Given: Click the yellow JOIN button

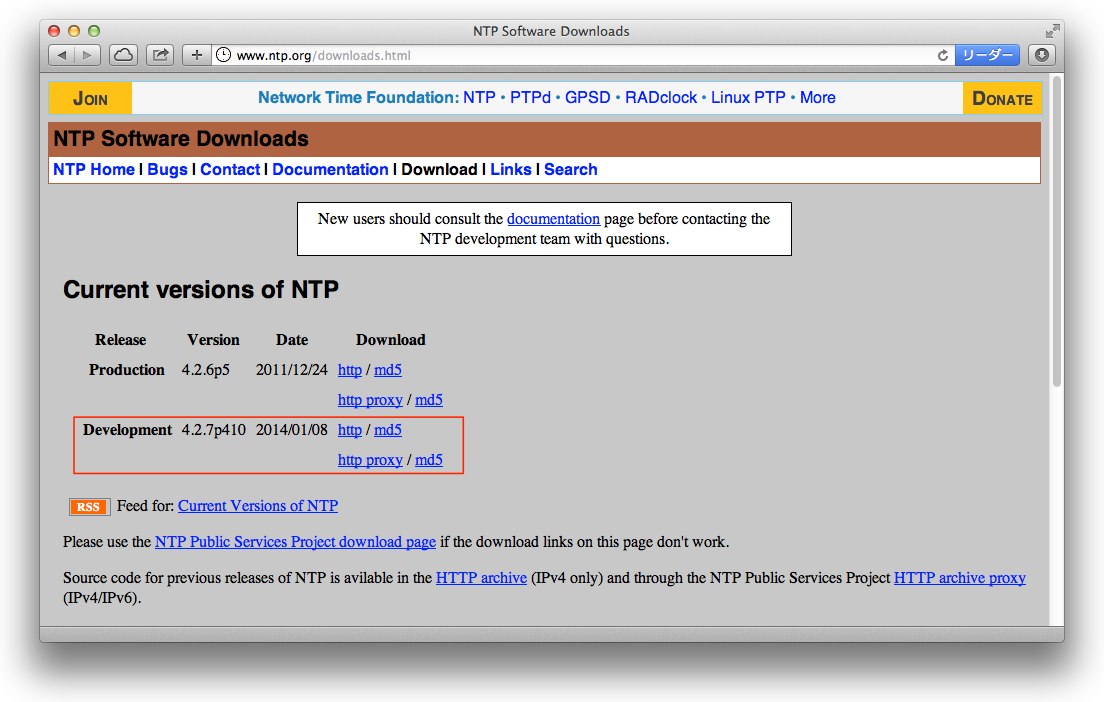Looking at the screenshot, I should click(x=90, y=98).
